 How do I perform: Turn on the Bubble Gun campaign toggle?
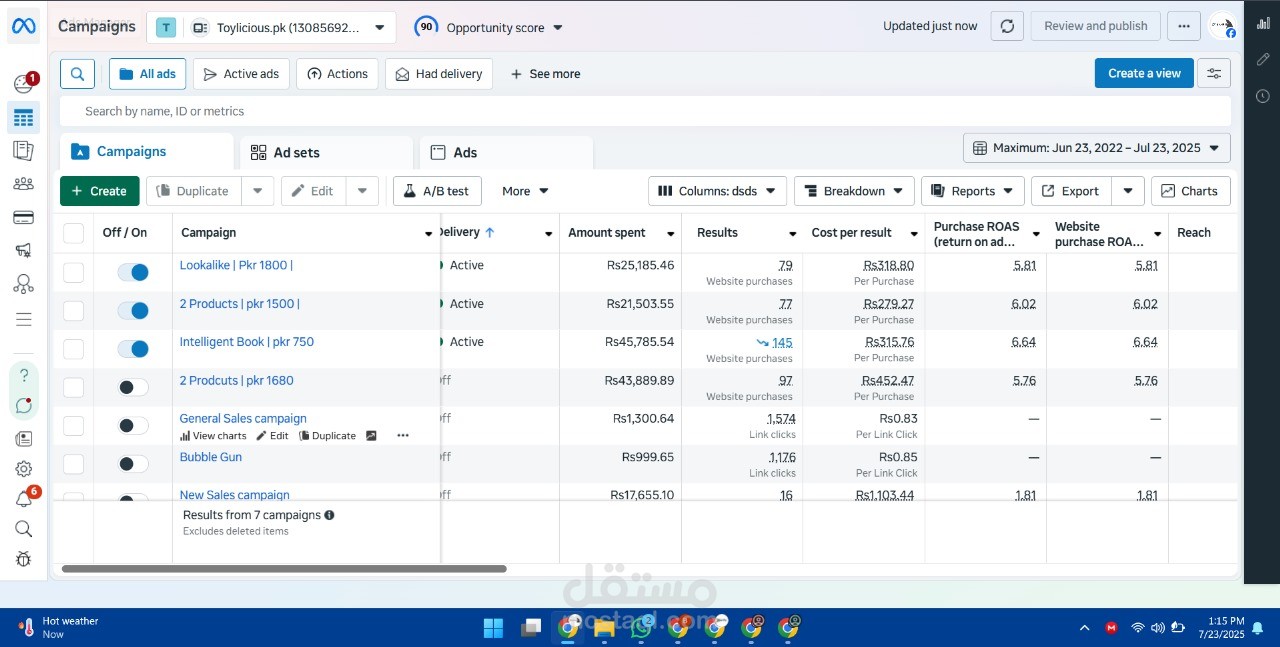coord(133,464)
